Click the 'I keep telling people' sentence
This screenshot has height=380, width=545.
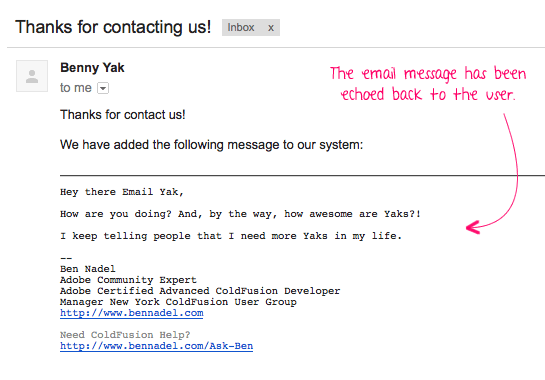231,236
